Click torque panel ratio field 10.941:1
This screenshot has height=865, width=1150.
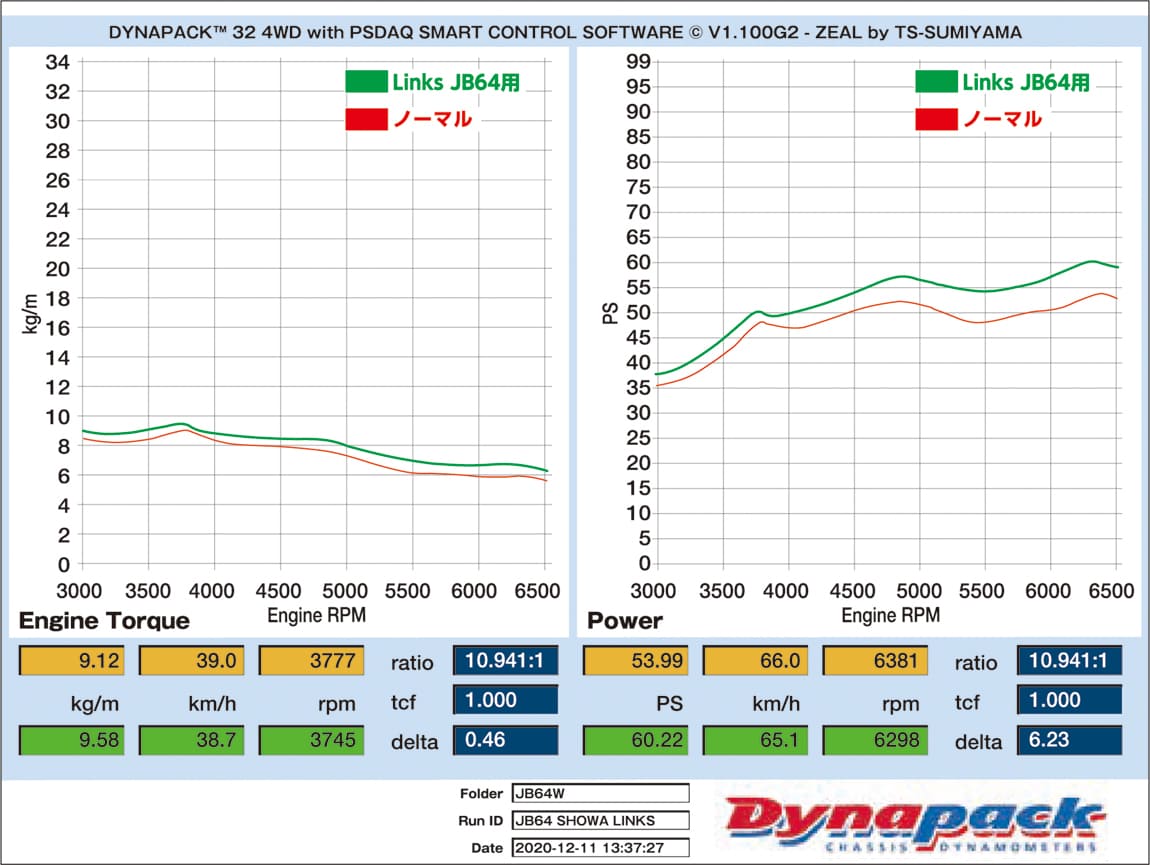click(505, 660)
